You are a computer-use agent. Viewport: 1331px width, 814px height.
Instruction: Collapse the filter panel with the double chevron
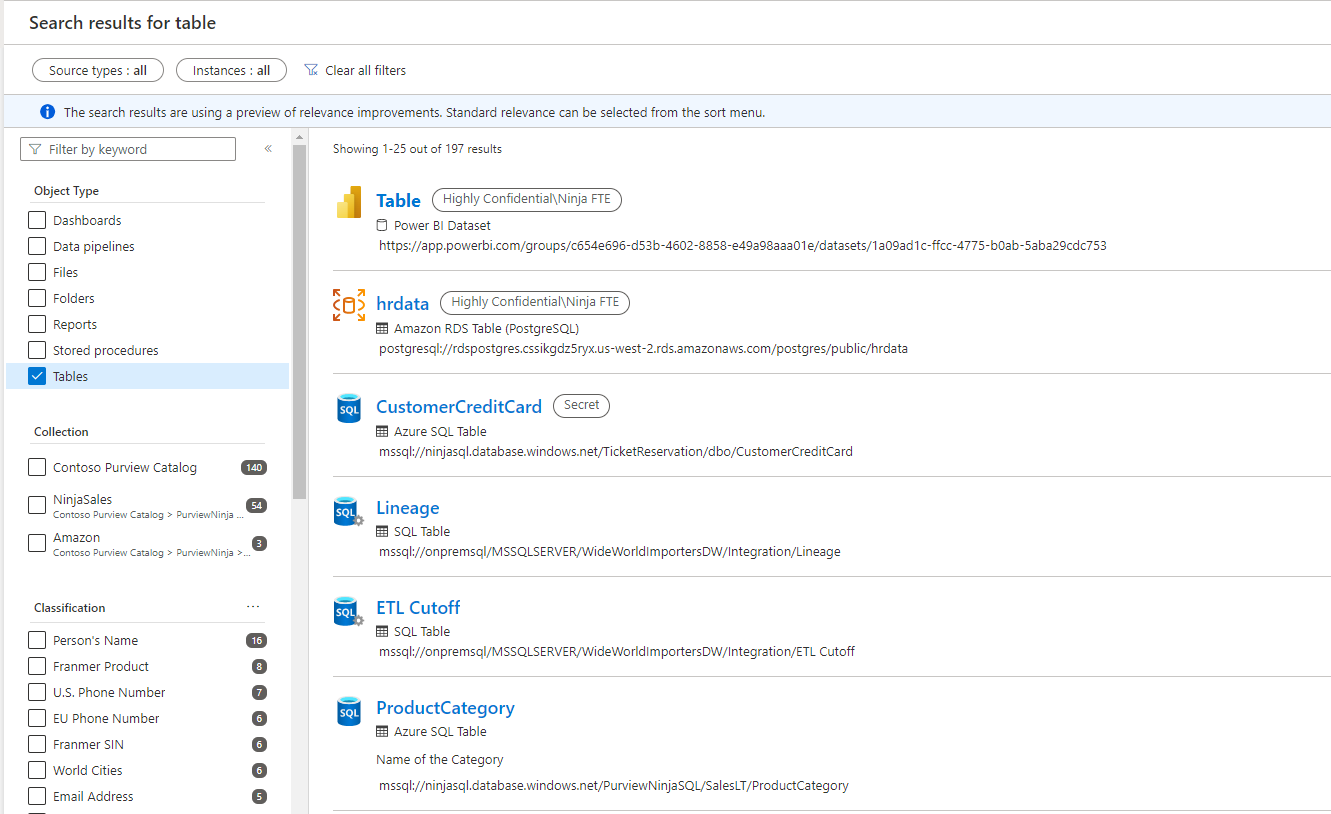268,149
